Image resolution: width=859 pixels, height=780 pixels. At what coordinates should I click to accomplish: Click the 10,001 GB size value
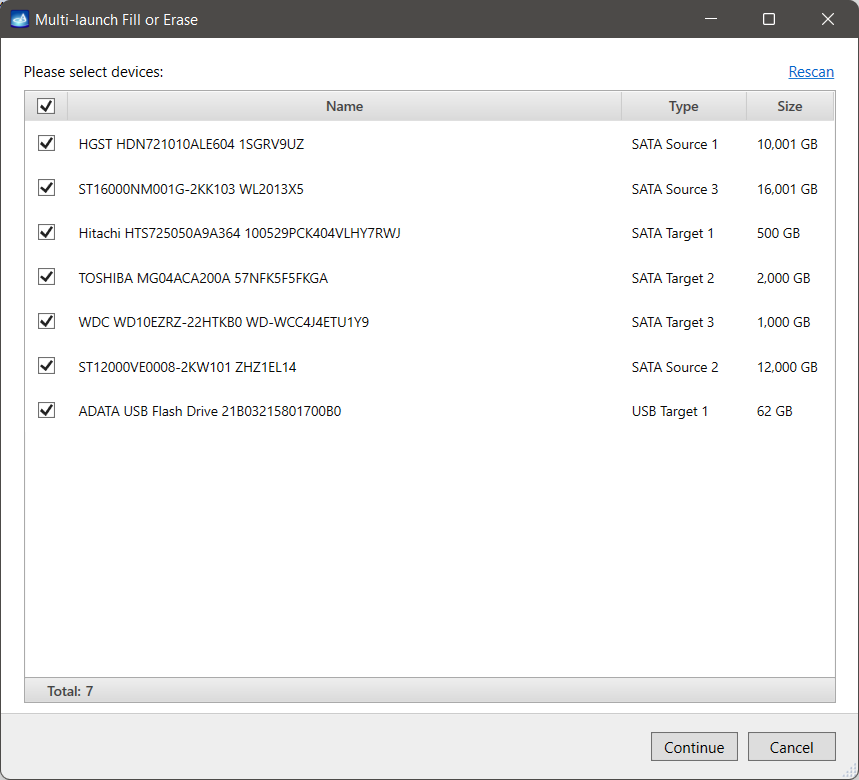point(787,144)
